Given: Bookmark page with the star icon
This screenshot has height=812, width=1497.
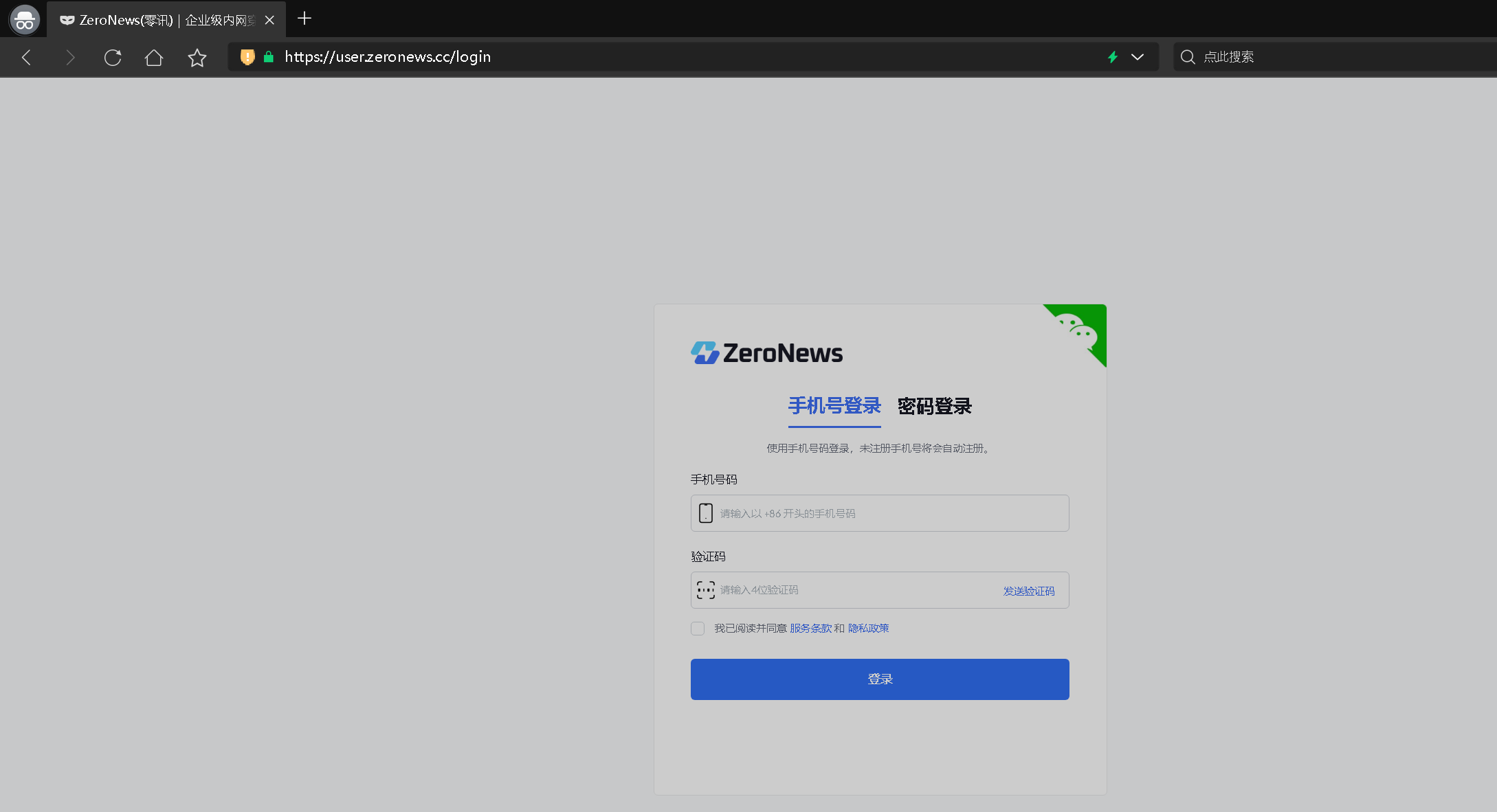Looking at the screenshot, I should [197, 57].
